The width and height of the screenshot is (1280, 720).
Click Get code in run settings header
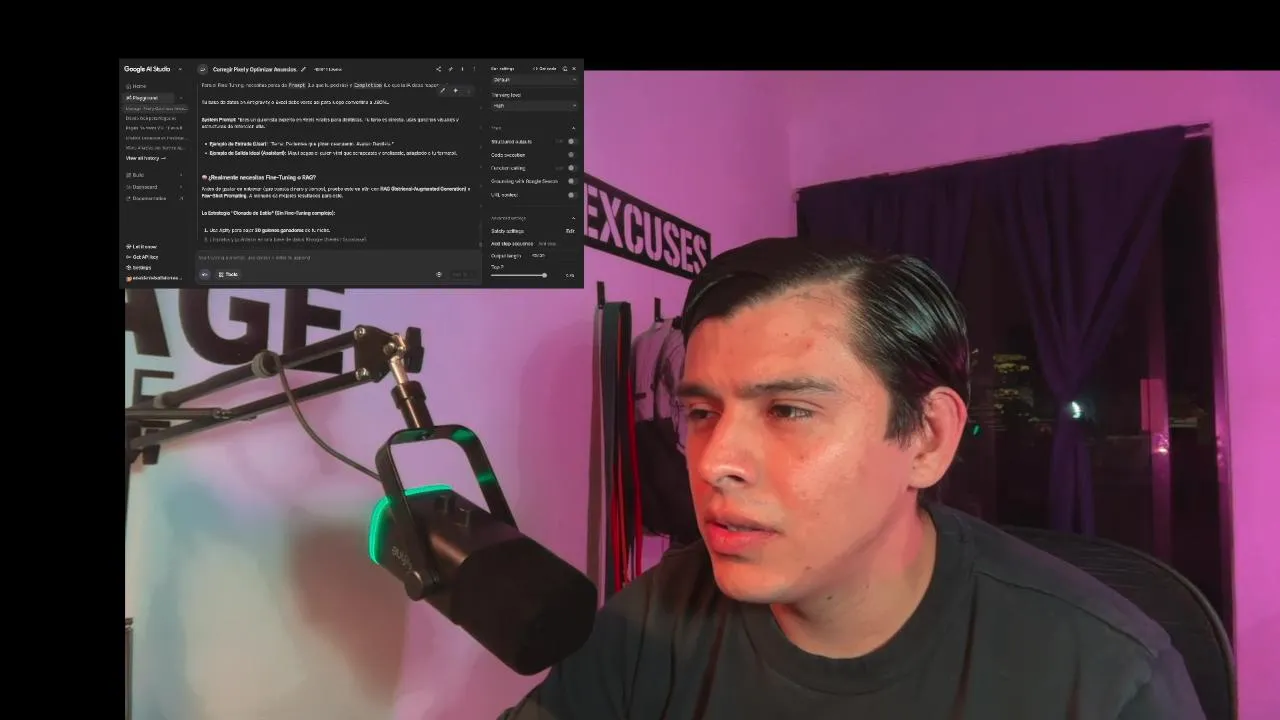pyautogui.click(x=544, y=69)
